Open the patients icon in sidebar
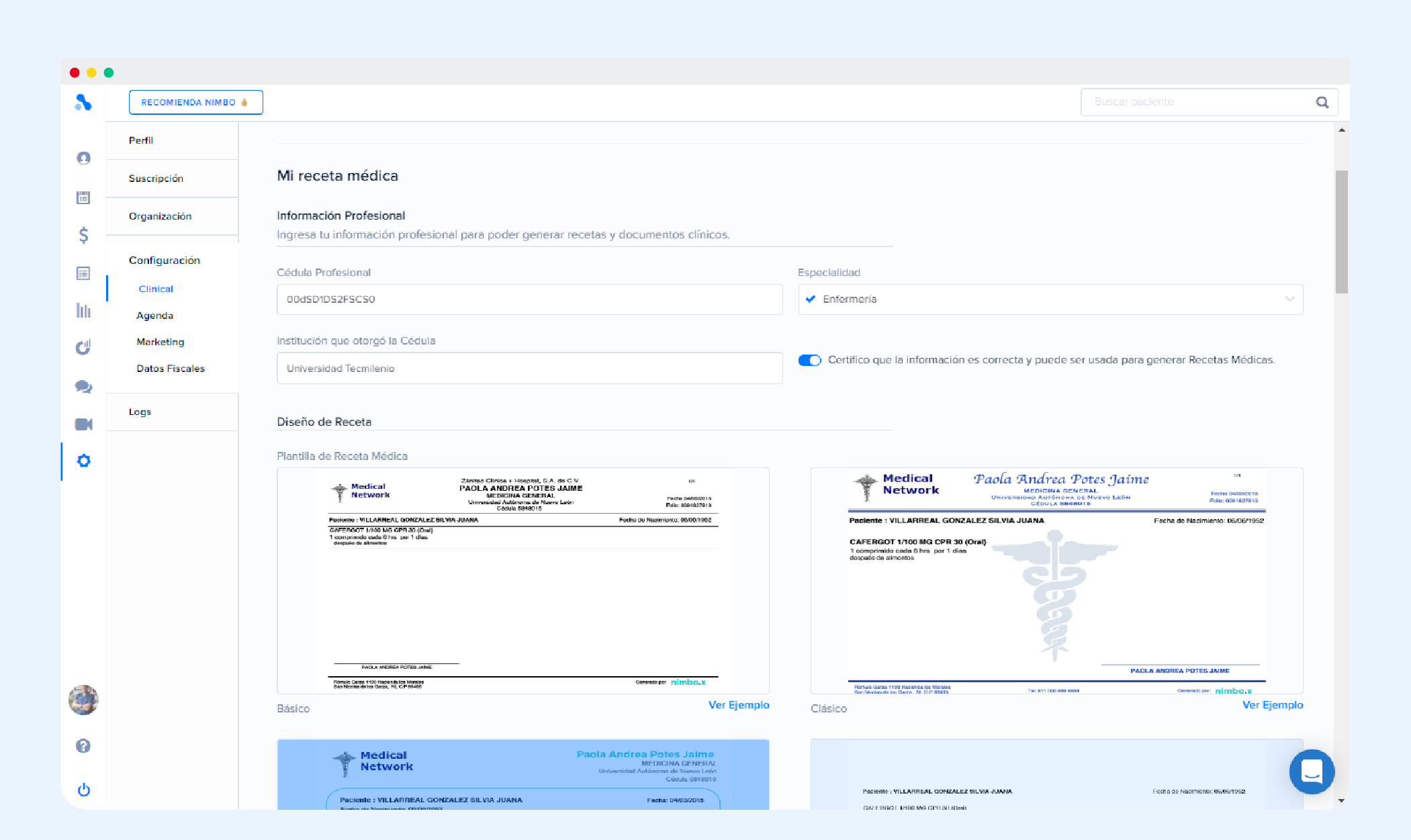The image size is (1411, 840). 83,158
